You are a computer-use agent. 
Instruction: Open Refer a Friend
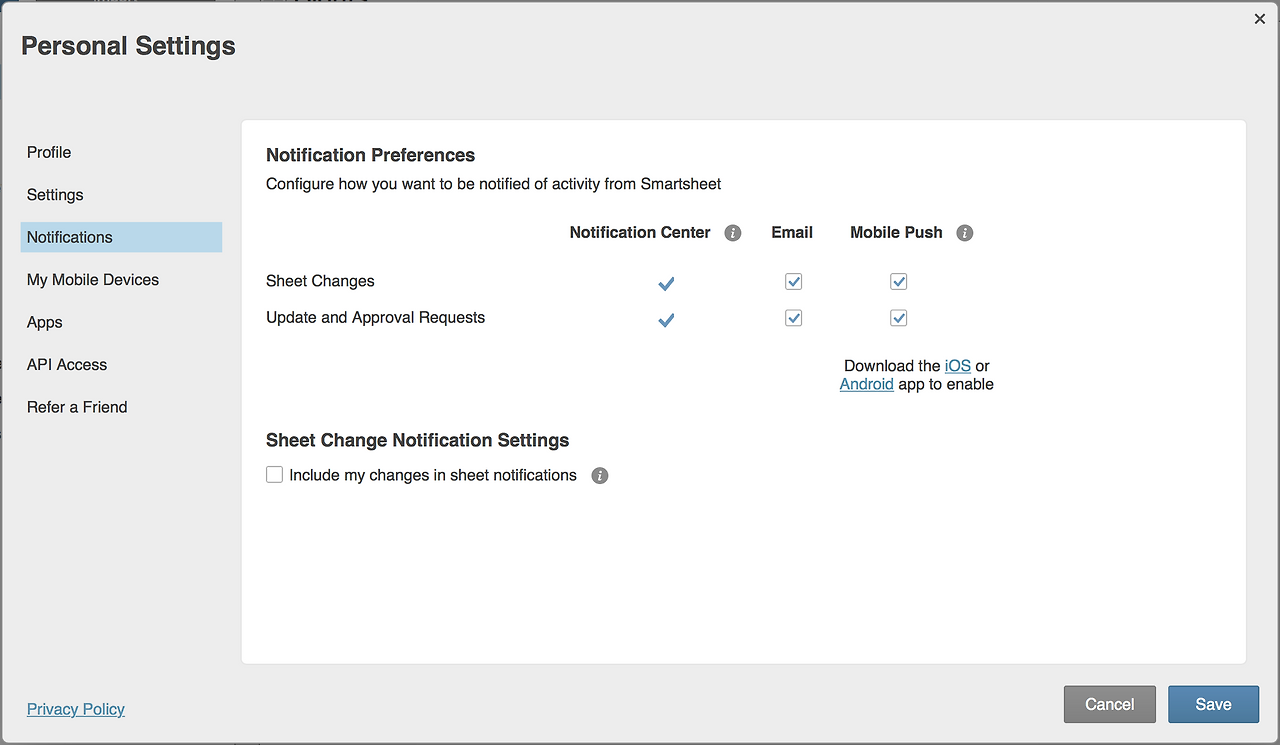pyautogui.click(x=77, y=407)
